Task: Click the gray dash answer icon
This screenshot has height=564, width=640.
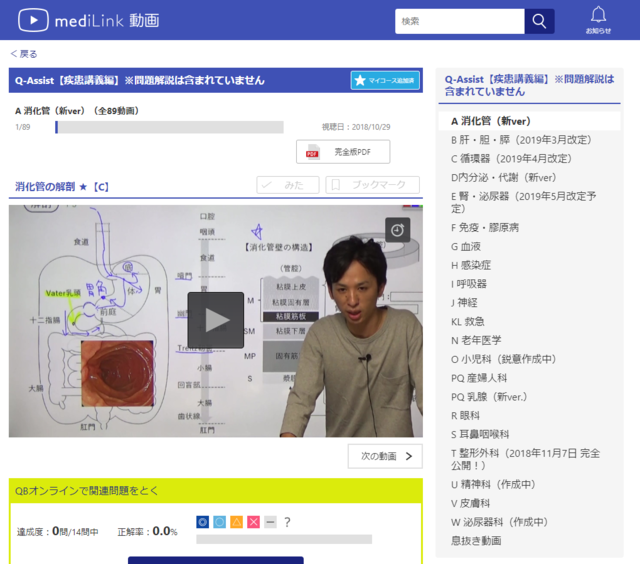Action: tap(270, 522)
